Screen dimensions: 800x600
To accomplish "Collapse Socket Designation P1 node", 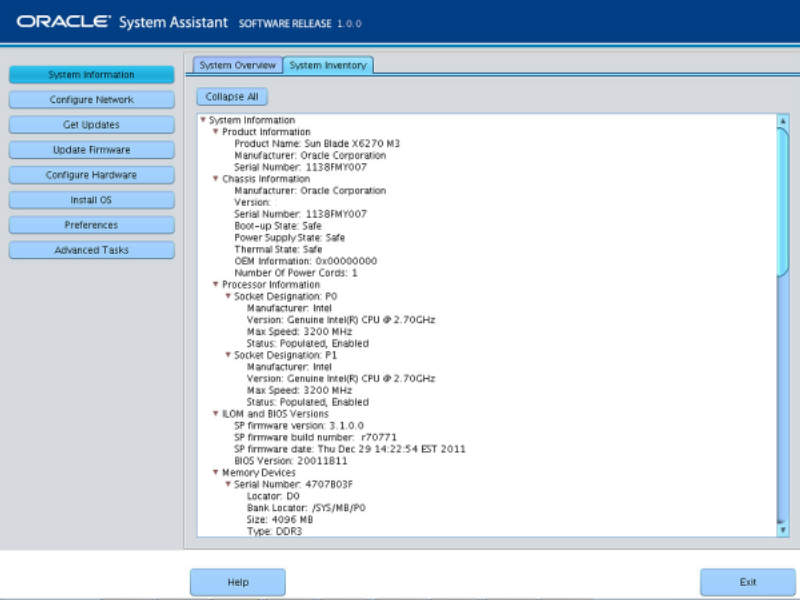I will tap(228, 355).
